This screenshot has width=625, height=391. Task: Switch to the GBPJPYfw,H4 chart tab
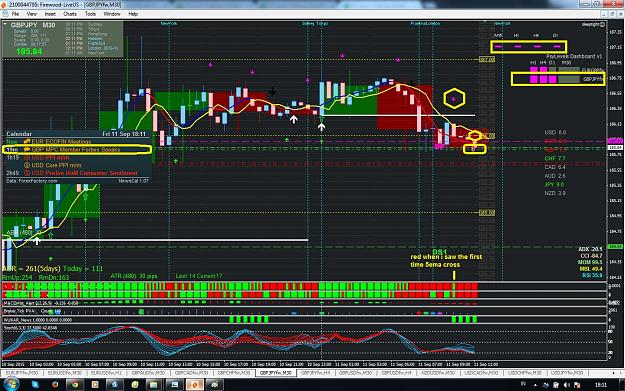(315, 373)
